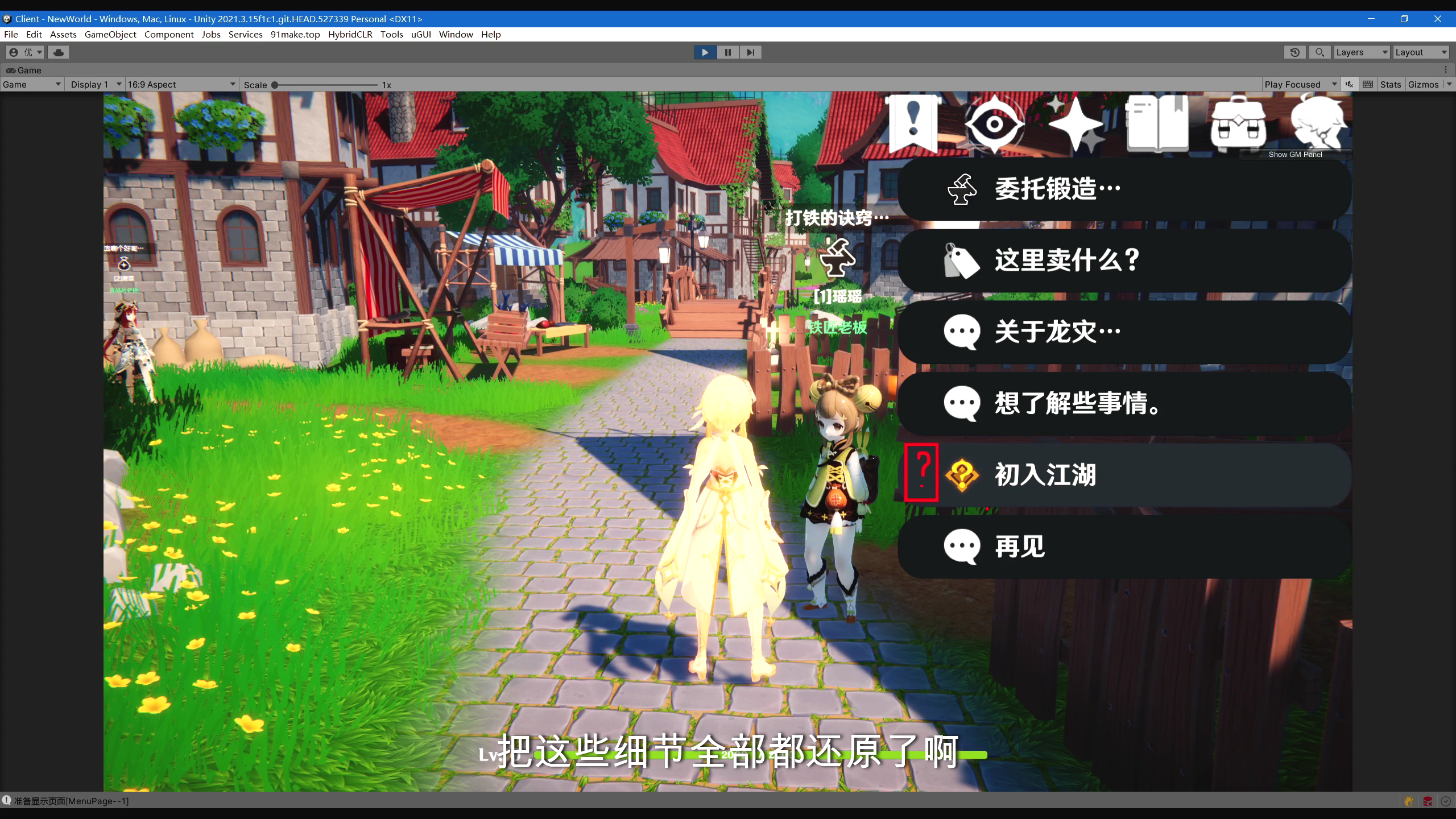
Task: Expand the 16:9 Aspect dropdown
Action: [181, 85]
